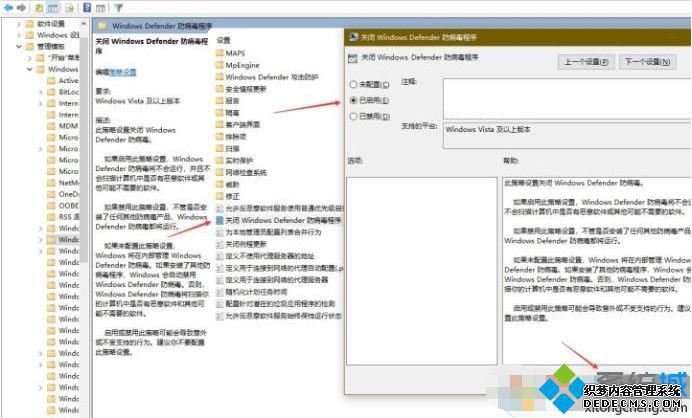This screenshot has height=418, width=692.
Task: Select 配置针对潜在的垃圾应用程序的检测 policy
Action: click(276, 304)
